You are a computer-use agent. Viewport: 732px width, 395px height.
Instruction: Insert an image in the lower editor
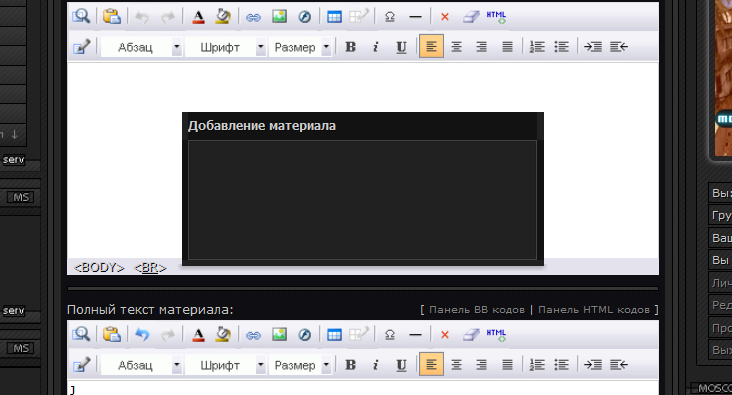pyautogui.click(x=279, y=335)
